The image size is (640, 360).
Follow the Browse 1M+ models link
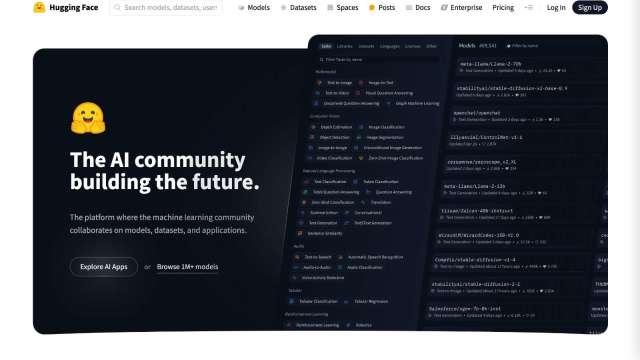(x=187, y=267)
